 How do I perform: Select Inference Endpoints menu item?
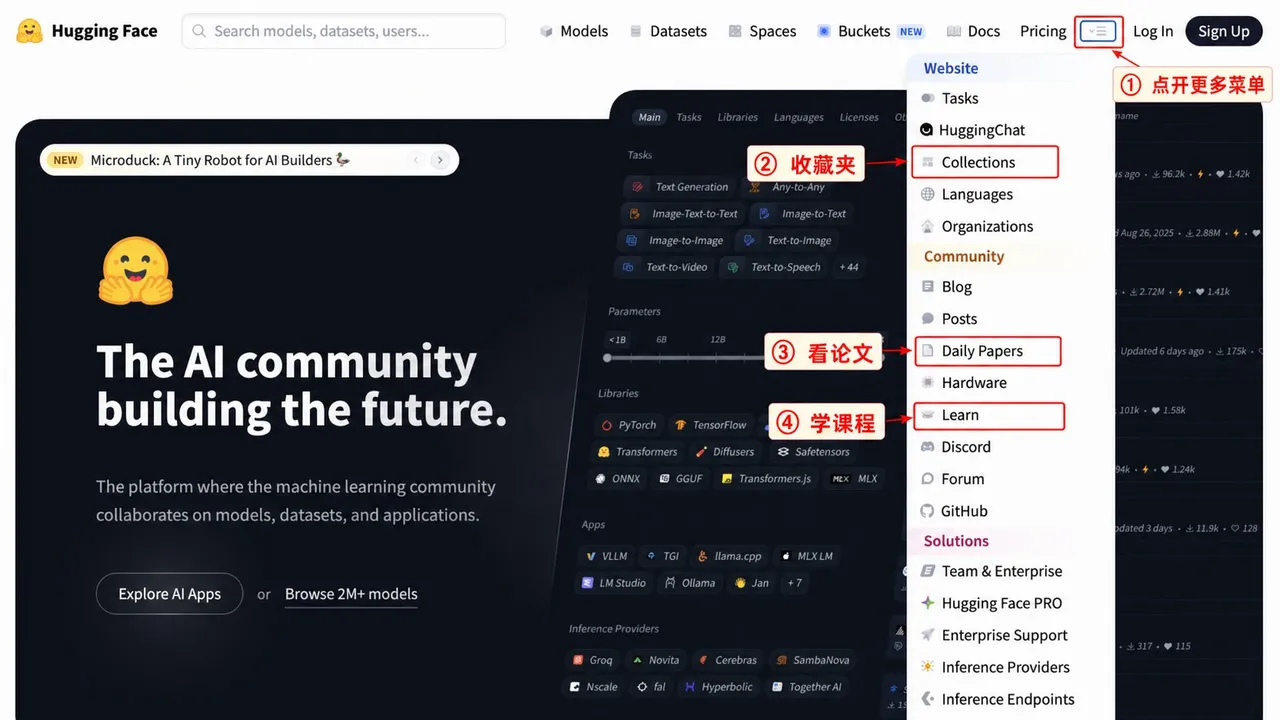[x=1010, y=699]
